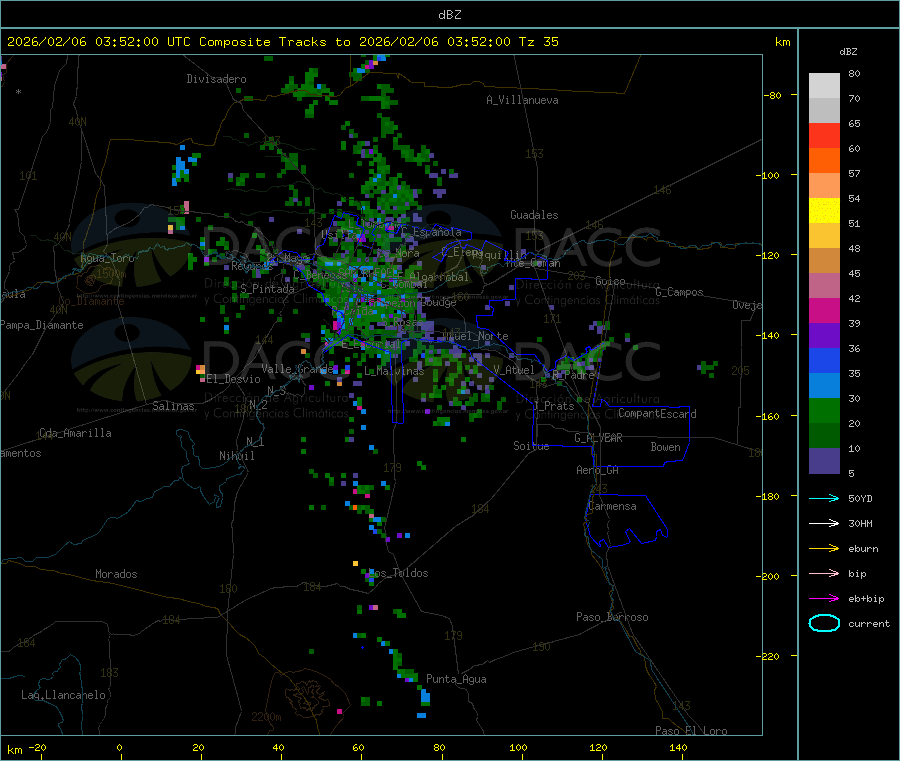Click the 'G_Campos' map label

coord(680,292)
